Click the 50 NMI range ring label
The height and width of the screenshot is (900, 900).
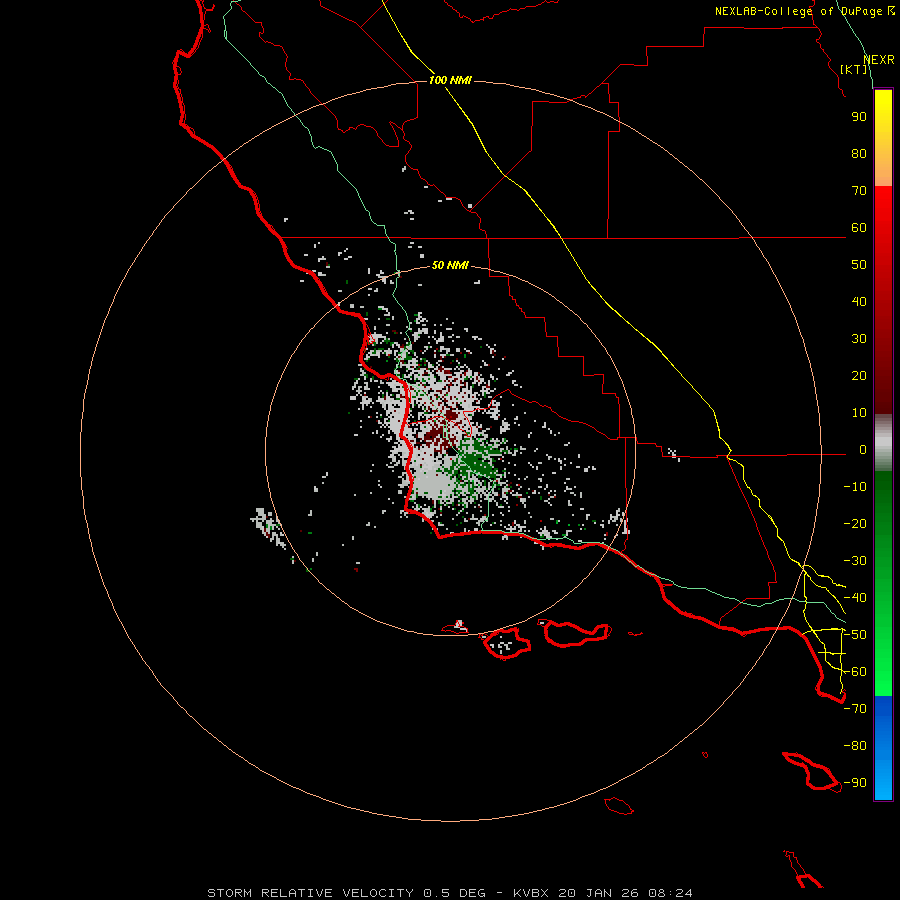(450, 265)
